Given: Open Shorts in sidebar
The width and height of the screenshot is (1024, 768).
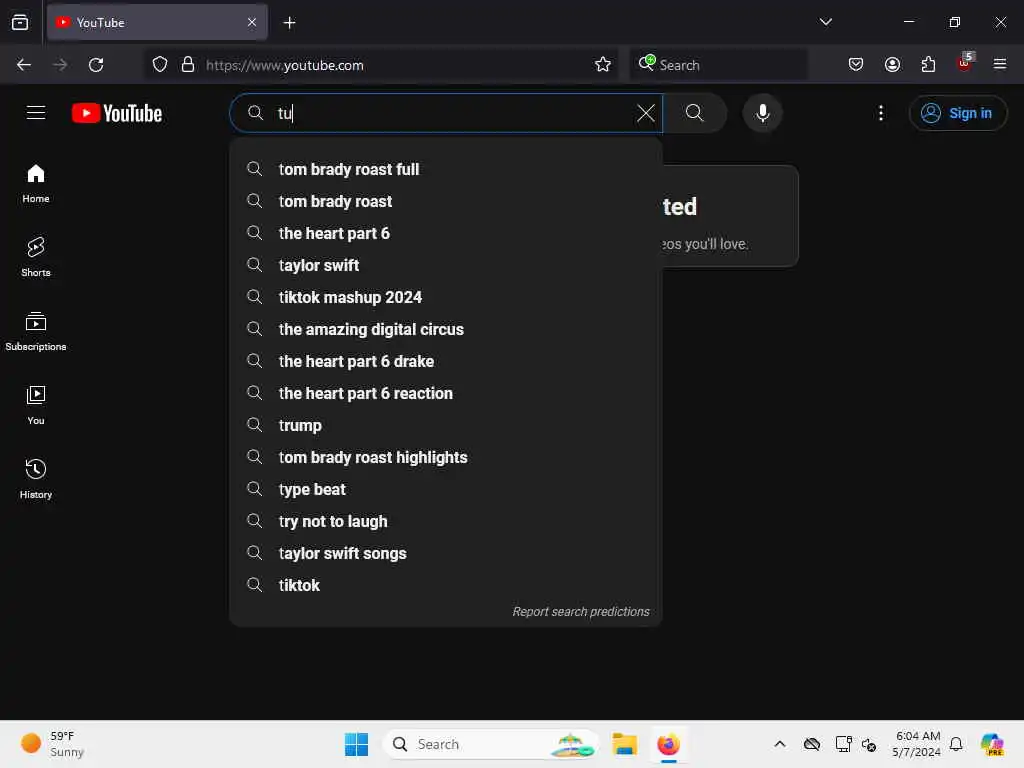Looking at the screenshot, I should (36, 257).
